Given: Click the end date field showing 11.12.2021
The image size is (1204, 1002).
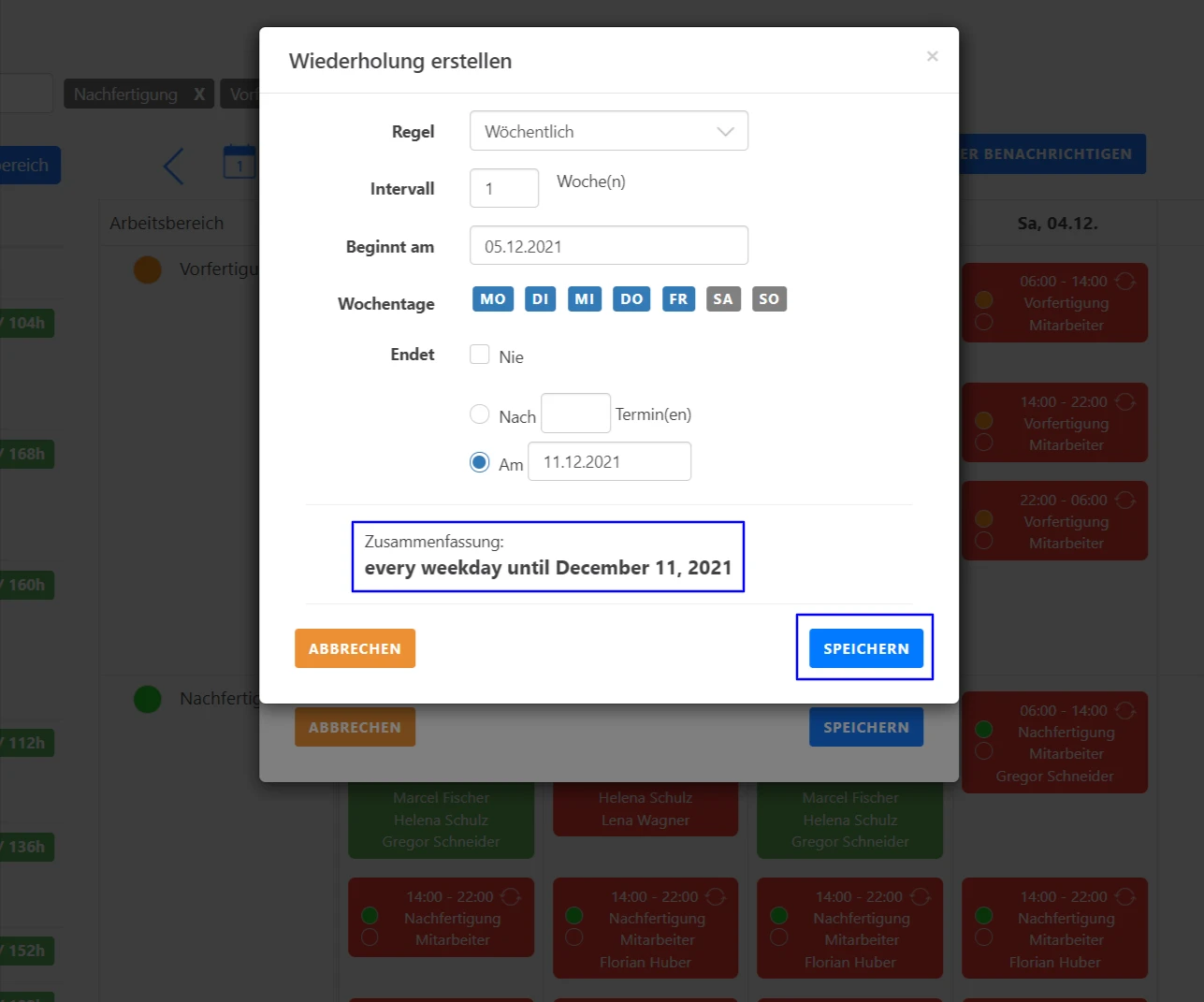Looking at the screenshot, I should tap(609, 461).
